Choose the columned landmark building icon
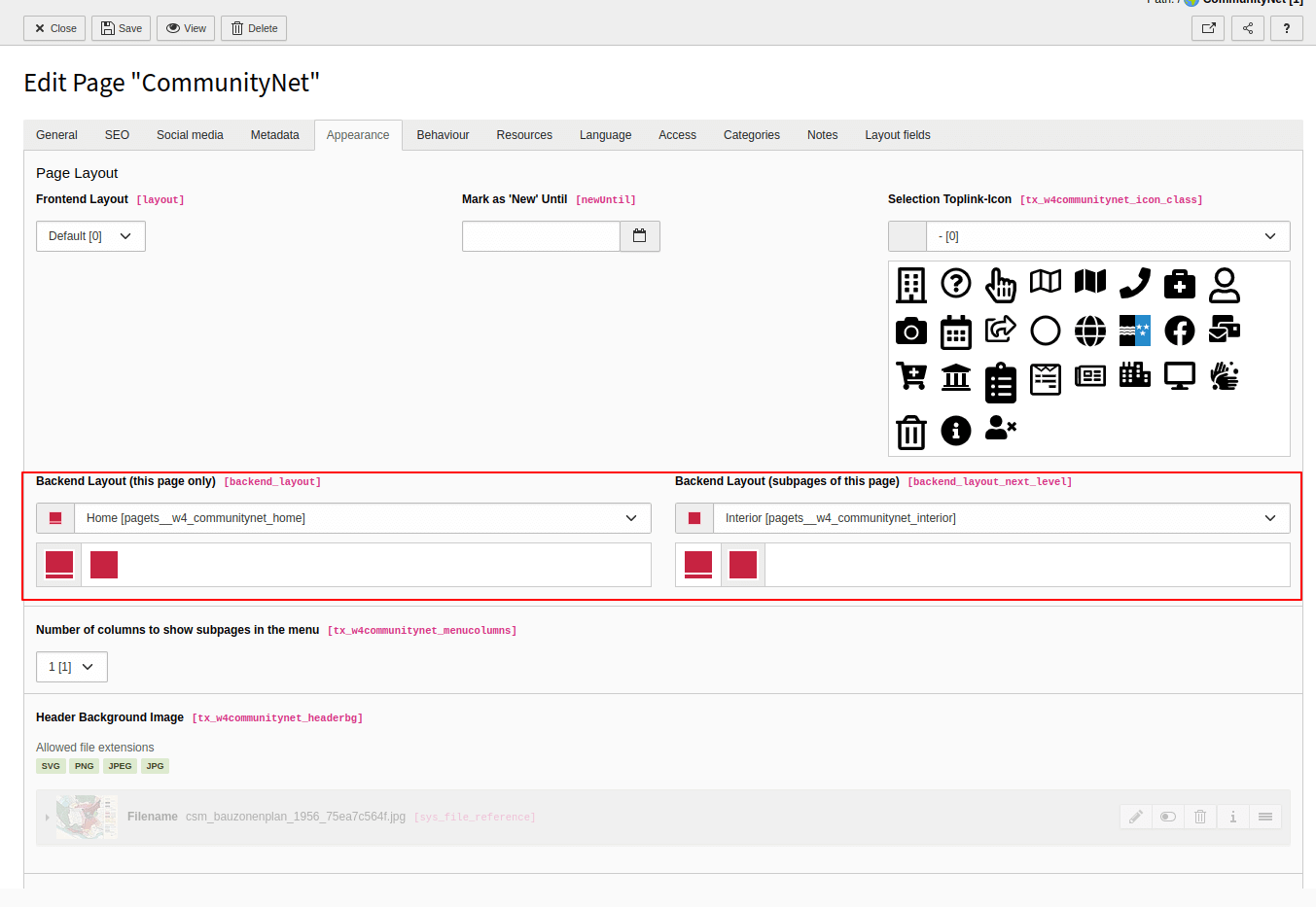Image resolution: width=1316 pixels, height=907 pixels. click(x=956, y=376)
